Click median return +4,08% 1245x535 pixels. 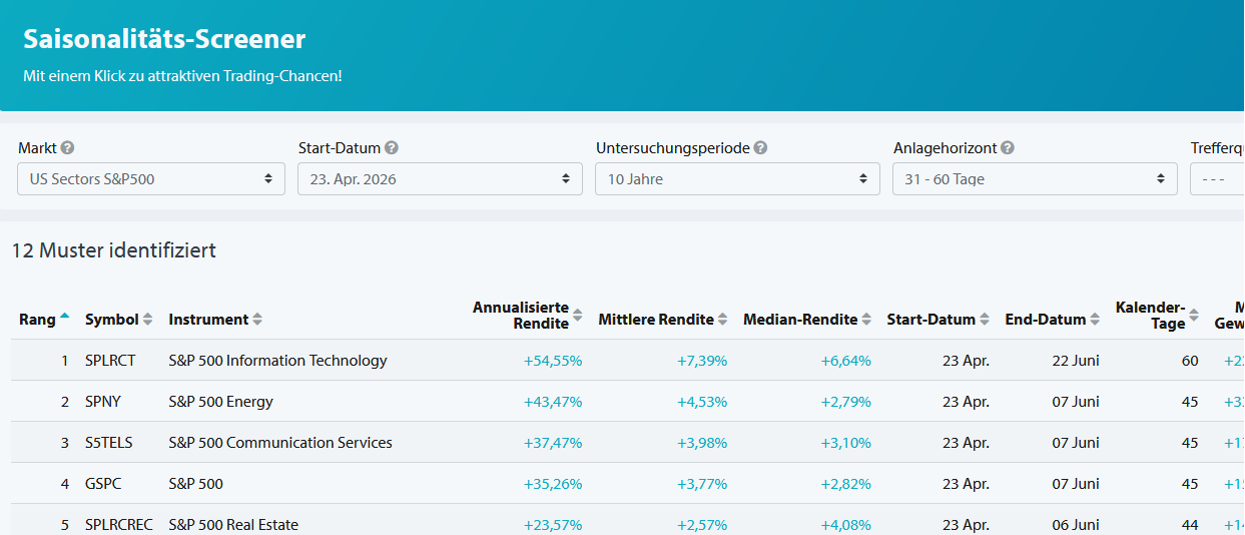tap(846, 524)
